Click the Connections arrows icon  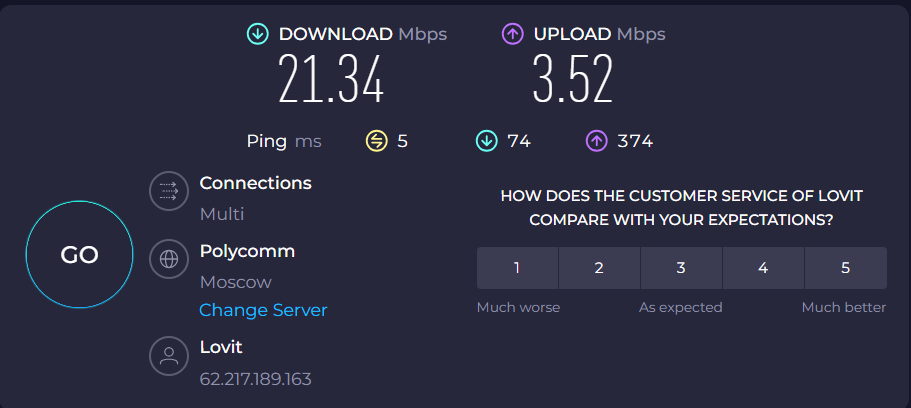tap(169, 191)
